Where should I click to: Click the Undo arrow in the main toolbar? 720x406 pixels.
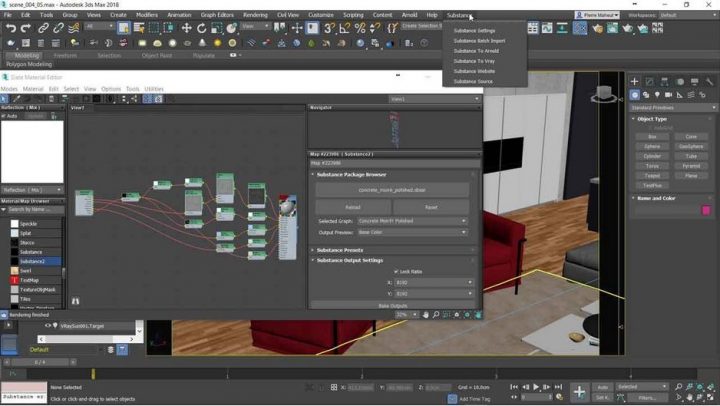(x=10, y=28)
